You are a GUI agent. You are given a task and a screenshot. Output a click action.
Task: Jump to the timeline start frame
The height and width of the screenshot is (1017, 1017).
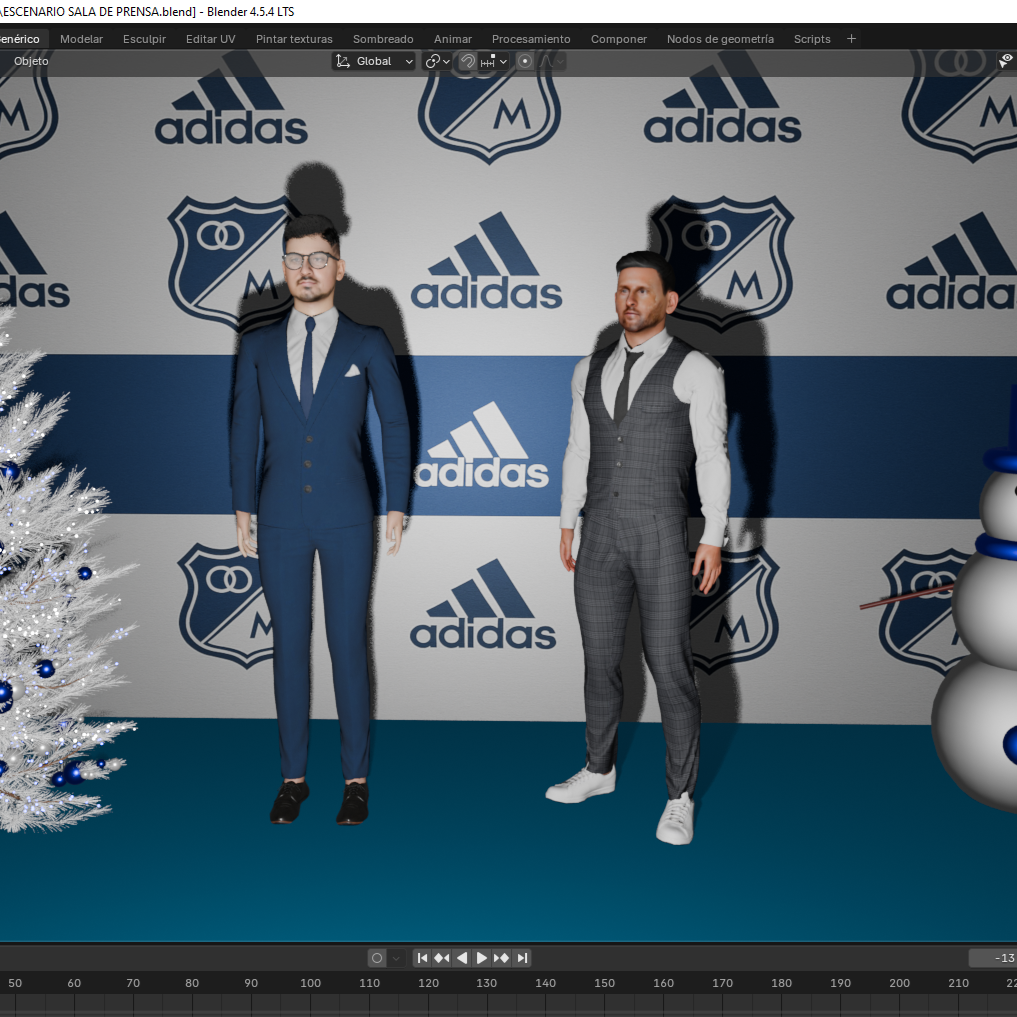coord(422,958)
